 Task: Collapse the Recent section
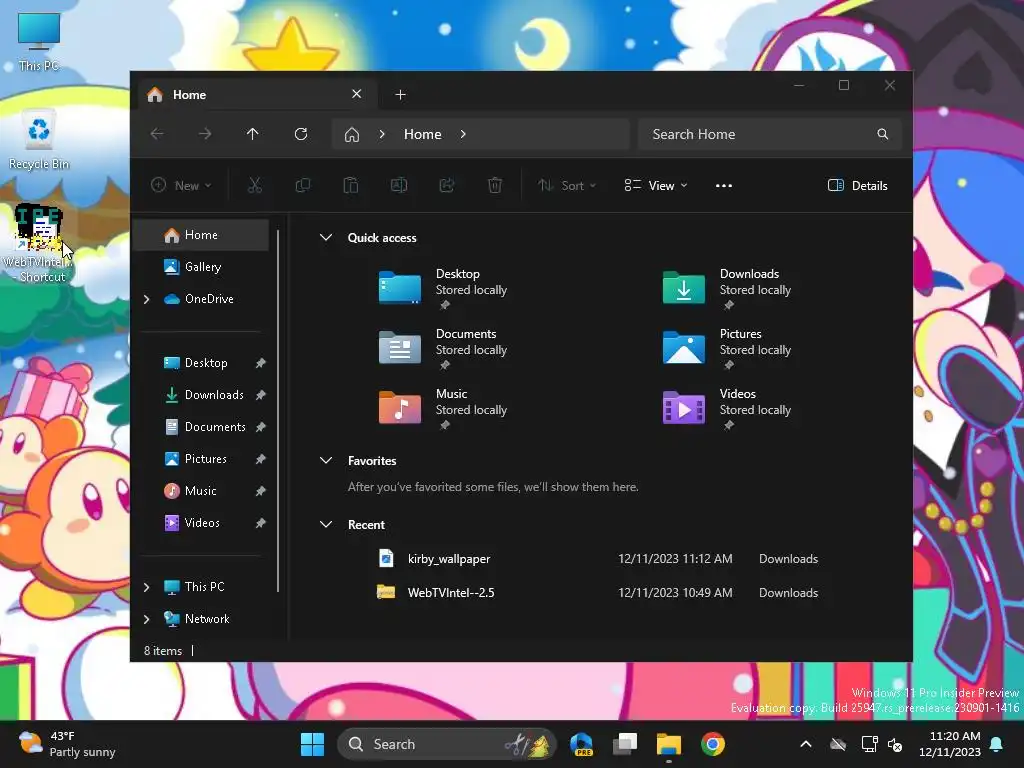(326, 524)
